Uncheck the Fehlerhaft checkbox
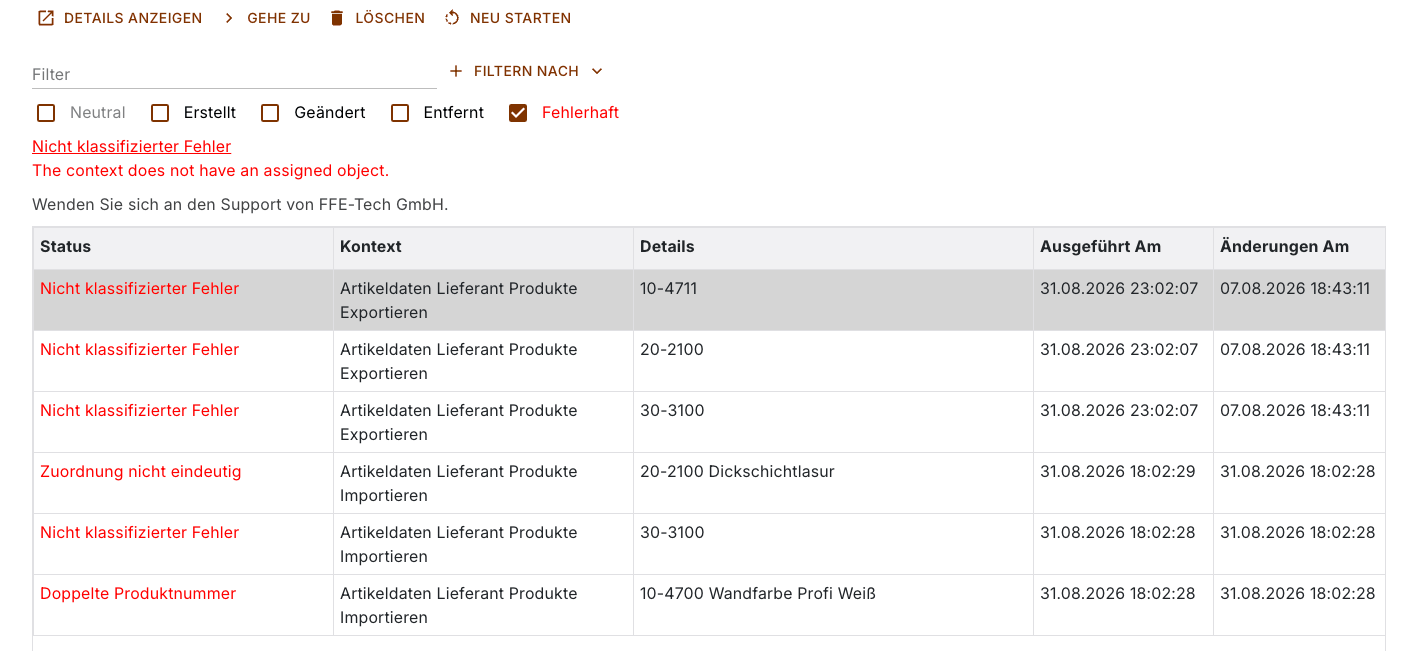Image resolution: width=1410 pixels, height=651 pixels. click(x=518, y=113)
